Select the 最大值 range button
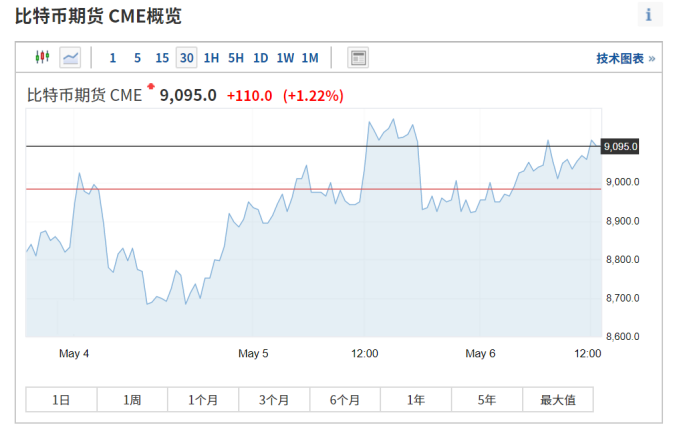 pos(558,400)
